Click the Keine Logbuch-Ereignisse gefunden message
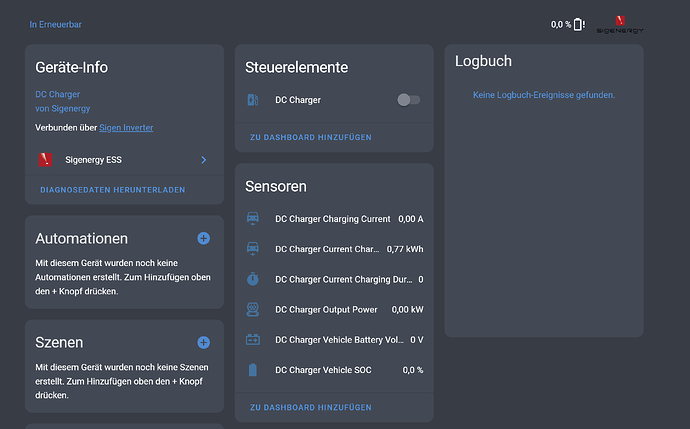 [544, 95]
